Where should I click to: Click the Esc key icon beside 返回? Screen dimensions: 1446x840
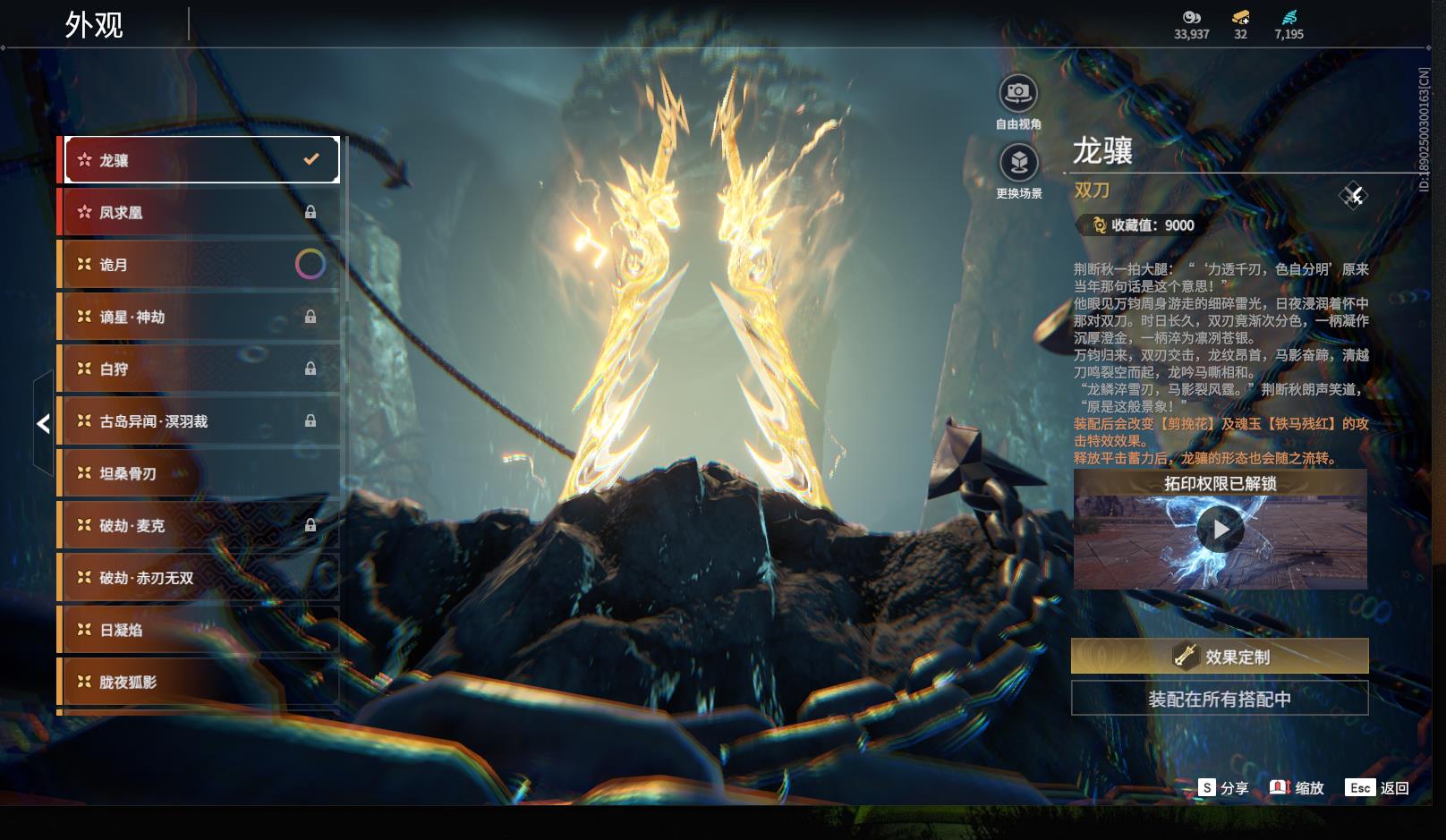pos(1360,787)
